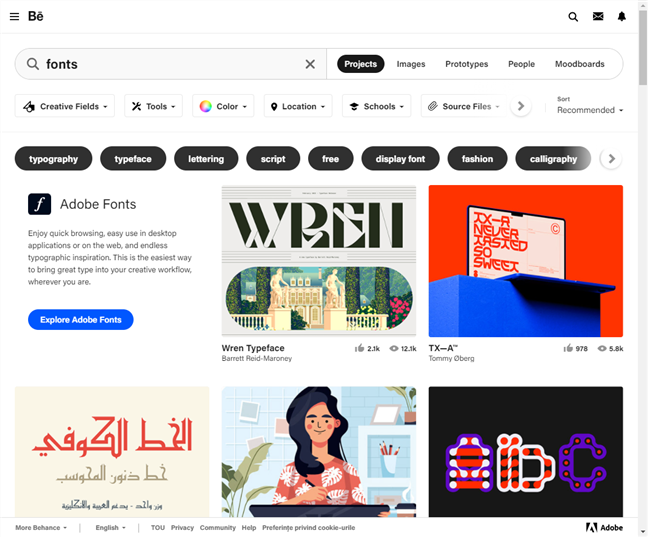
Task: Open Preferințe privind cookie-urile link
Action: pos(309,527)
